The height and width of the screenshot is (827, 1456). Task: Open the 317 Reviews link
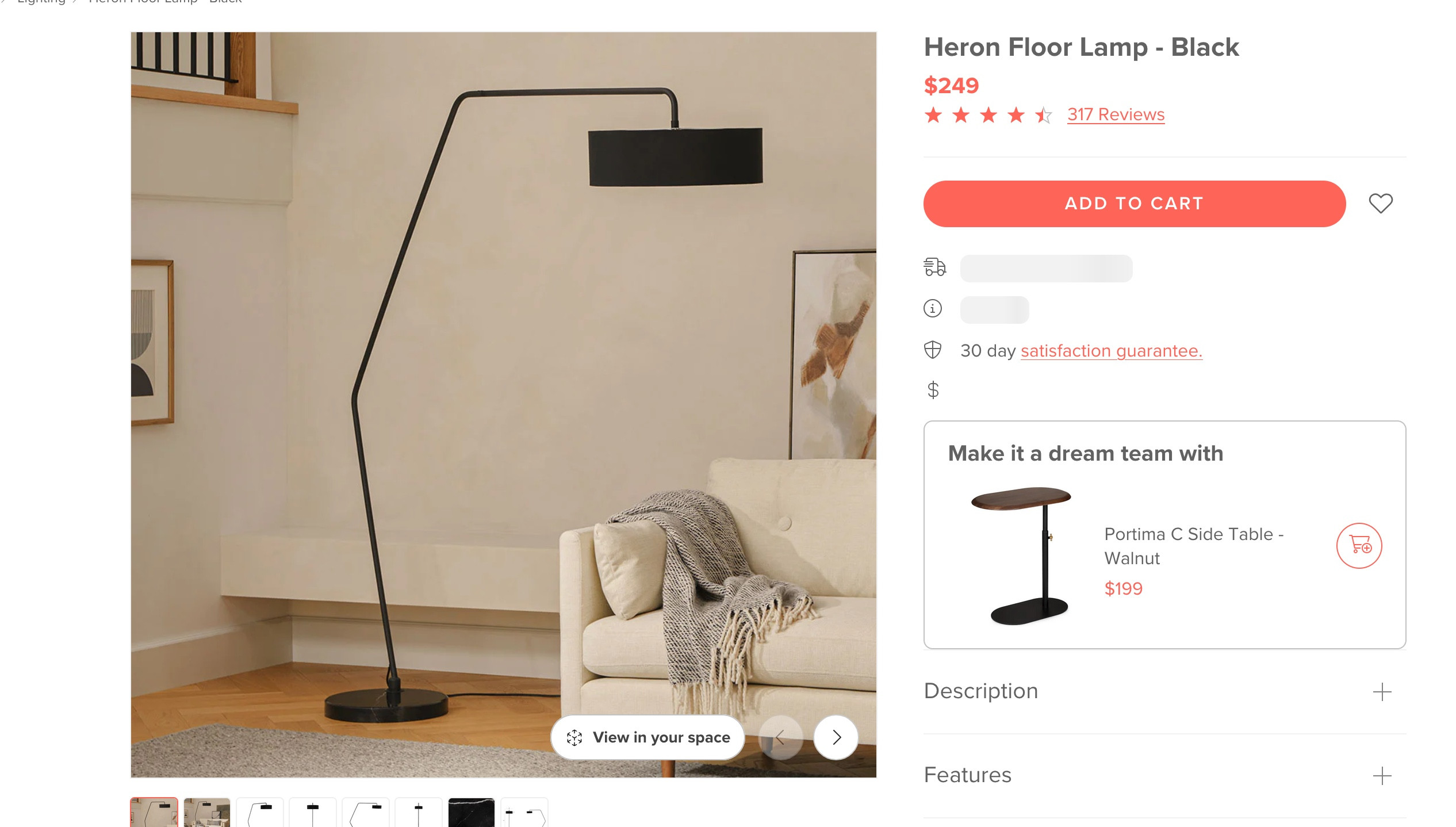(1116, 114)
